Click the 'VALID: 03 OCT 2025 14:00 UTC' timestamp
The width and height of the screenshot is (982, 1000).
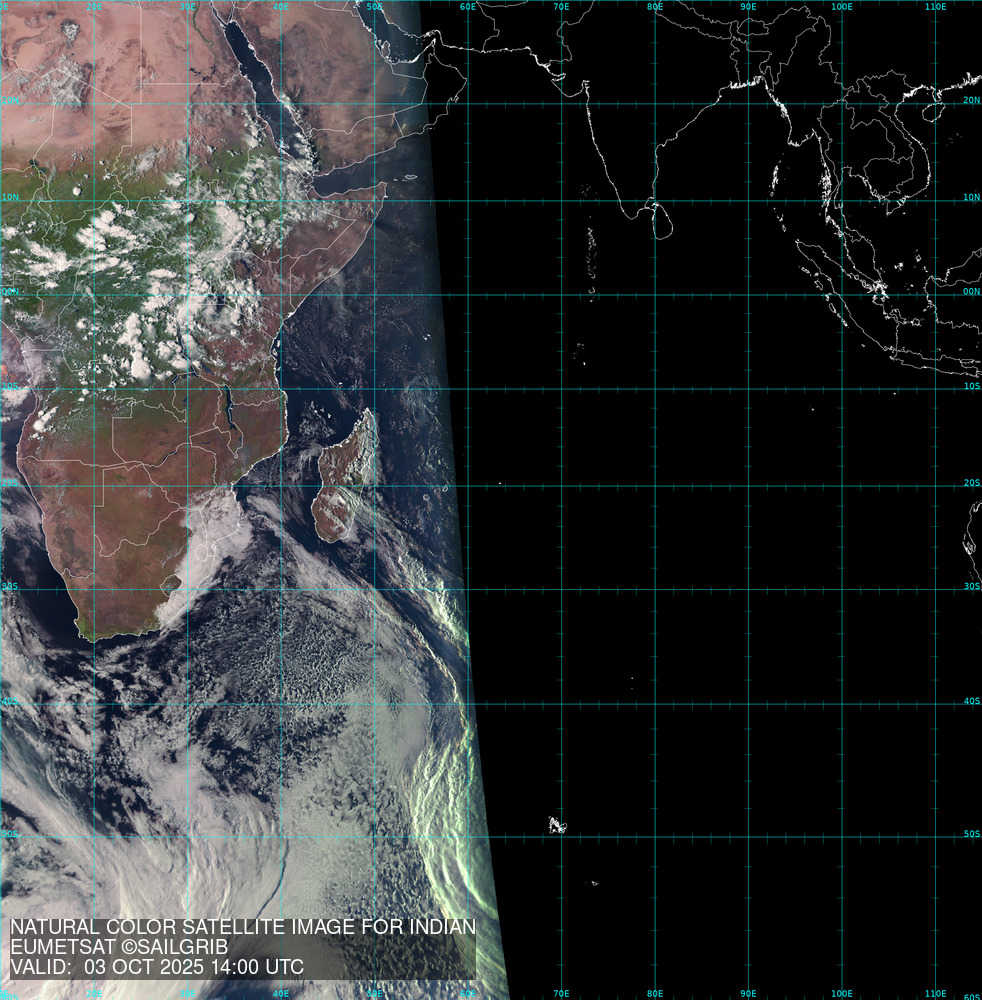click(x=157, y=967)
